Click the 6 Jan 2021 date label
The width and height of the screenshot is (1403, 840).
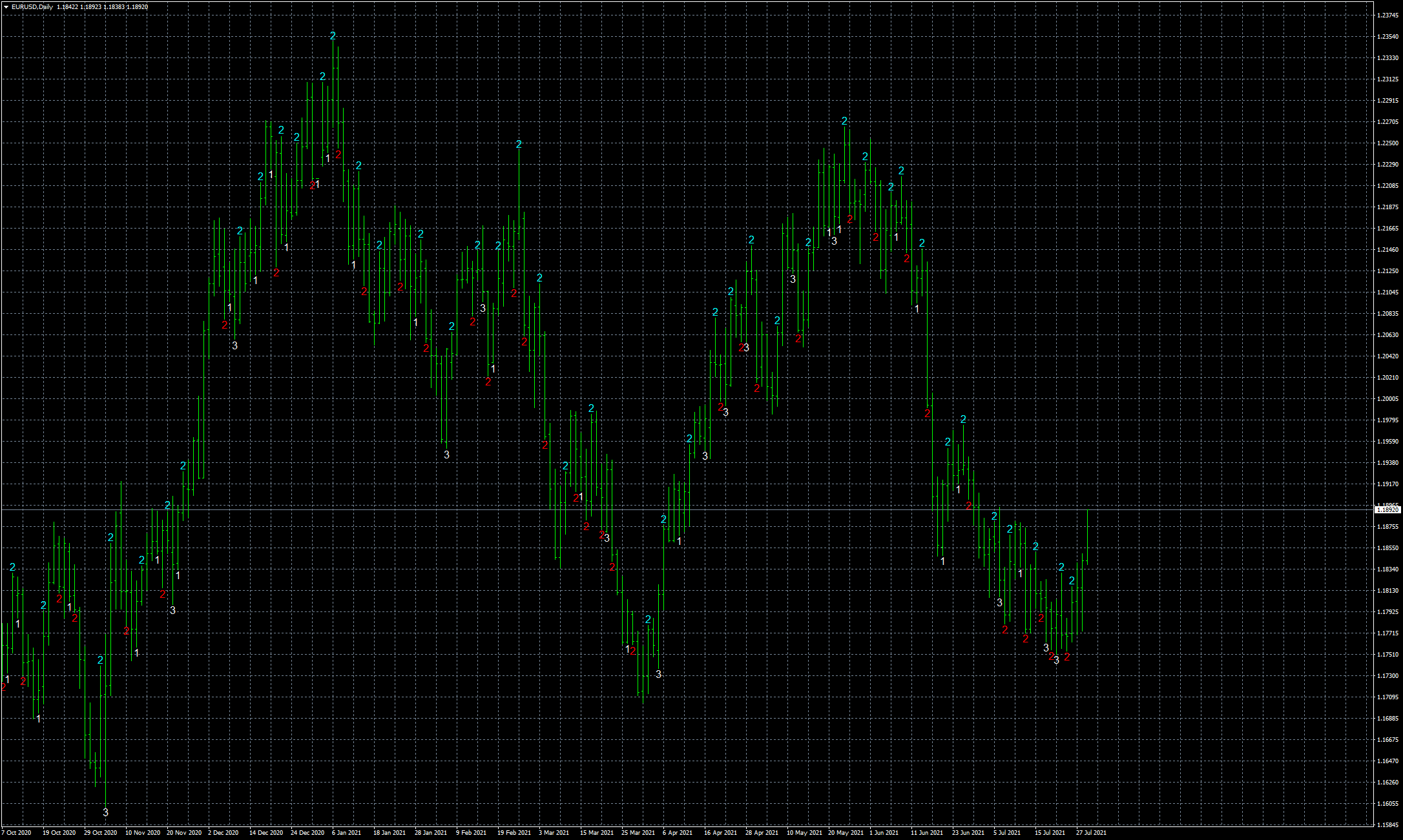pyautogui.click(x=346, y=833)
